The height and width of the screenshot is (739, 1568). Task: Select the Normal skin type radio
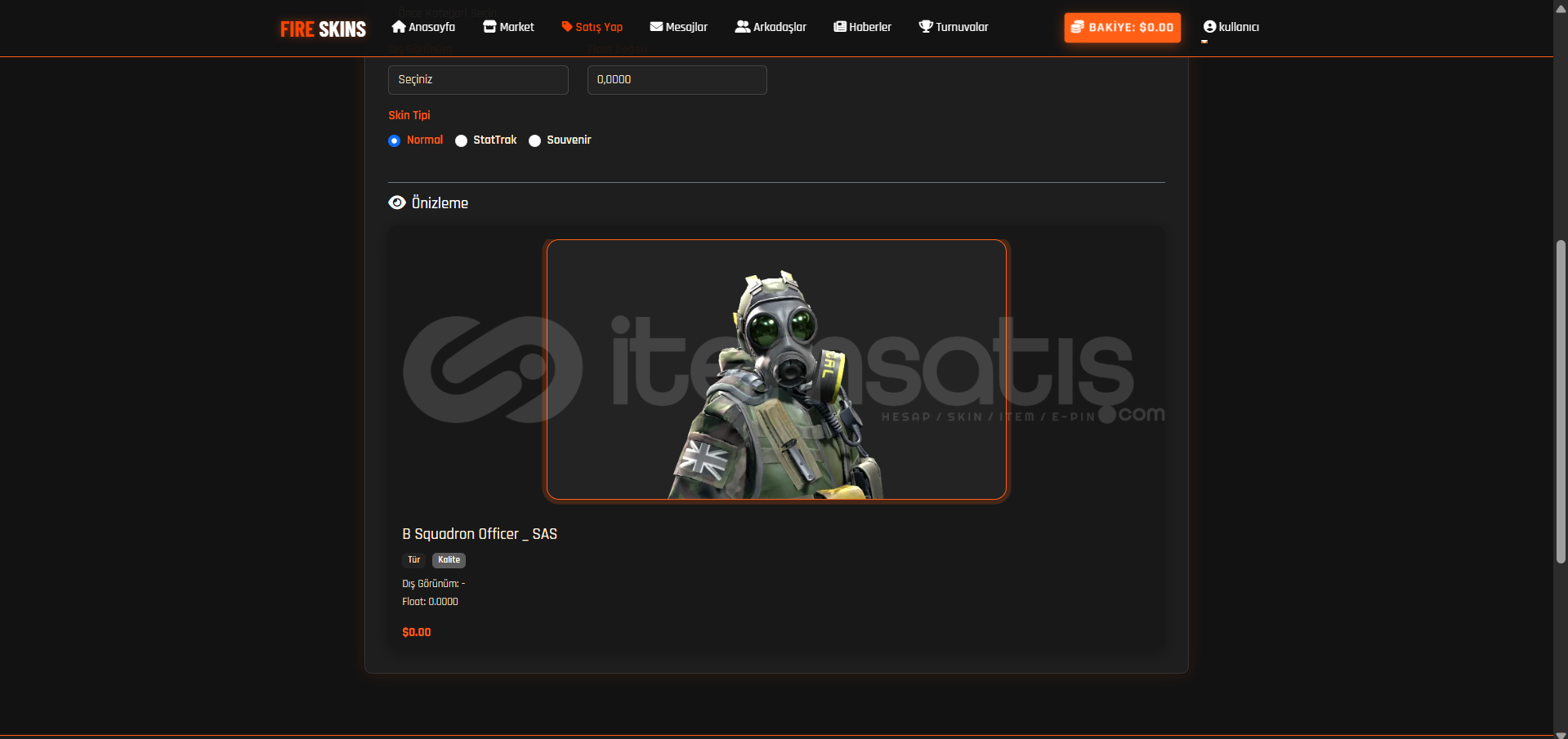coord(395,140)
